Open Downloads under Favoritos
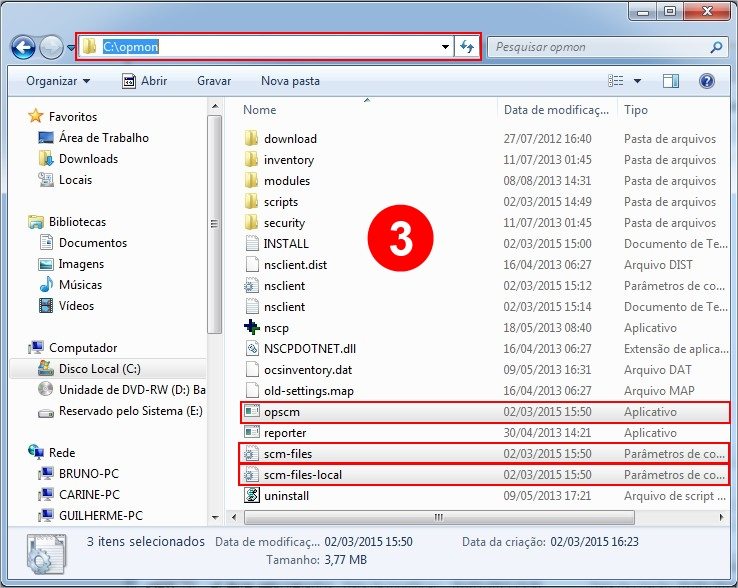 pyautogui.click(x=88, y=159)
